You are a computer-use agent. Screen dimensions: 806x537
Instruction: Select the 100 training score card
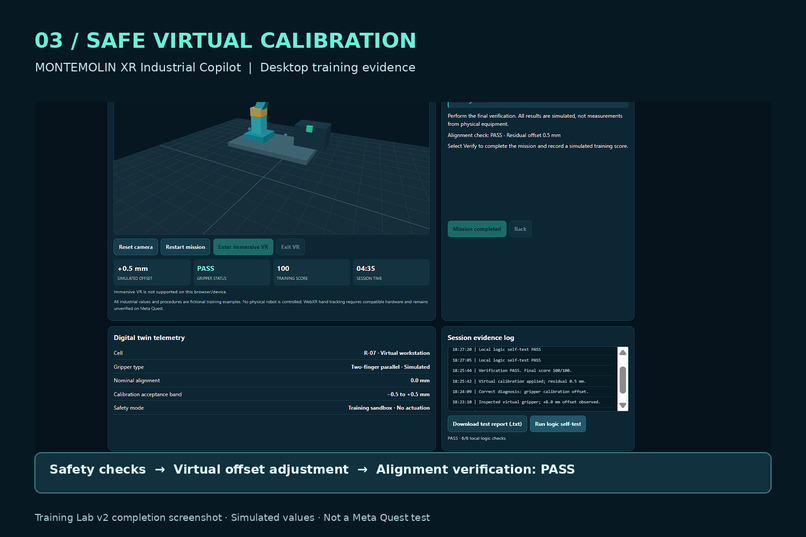[311, 272]
